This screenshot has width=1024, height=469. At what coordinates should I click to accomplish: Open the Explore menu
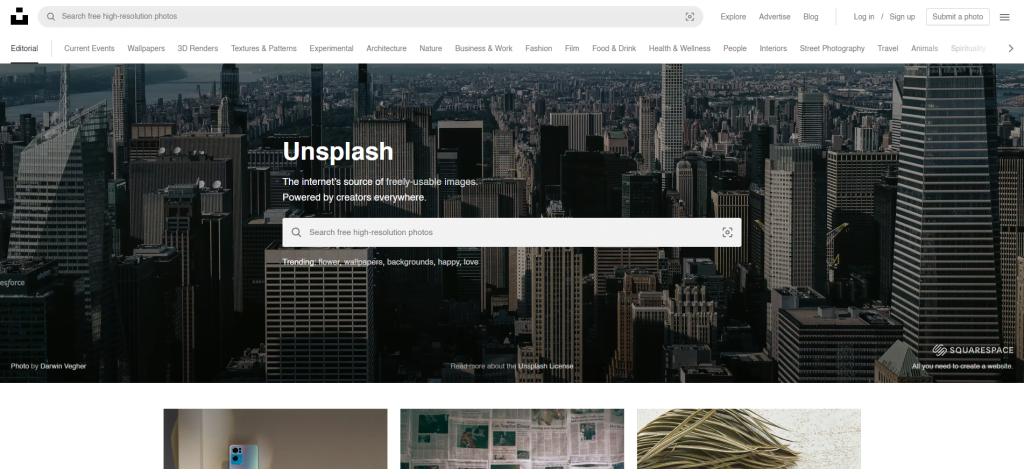coord(733,17)
